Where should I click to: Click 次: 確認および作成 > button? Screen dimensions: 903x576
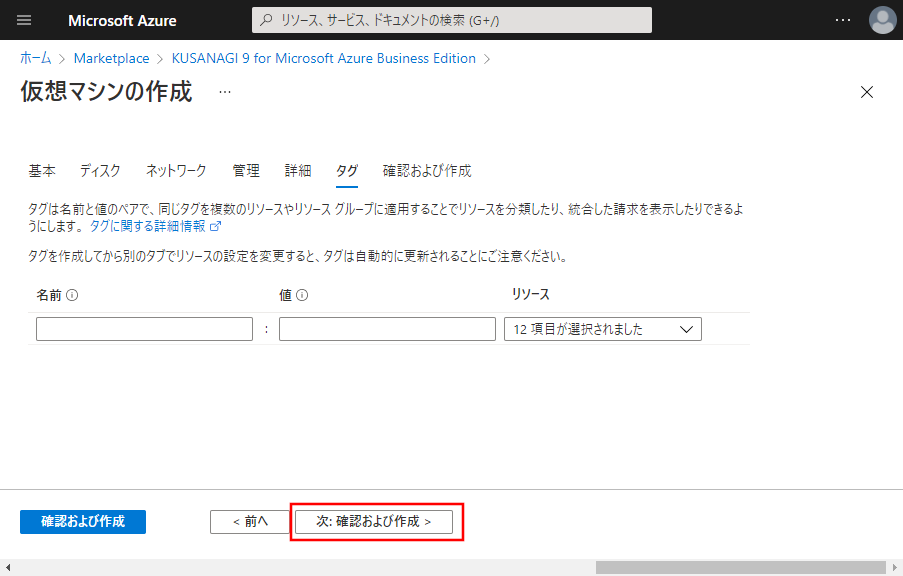coord(374,522)
